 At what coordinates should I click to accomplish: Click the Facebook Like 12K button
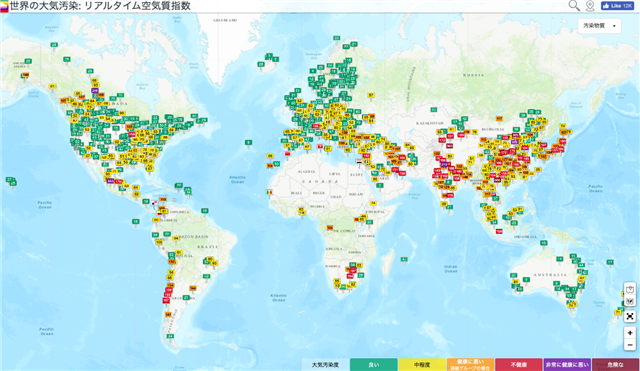click(617, 6)
